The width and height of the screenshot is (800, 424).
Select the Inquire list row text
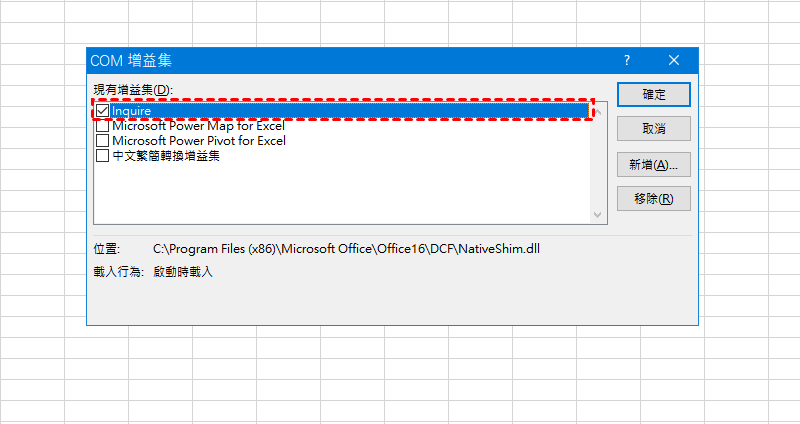click(132, 111)
